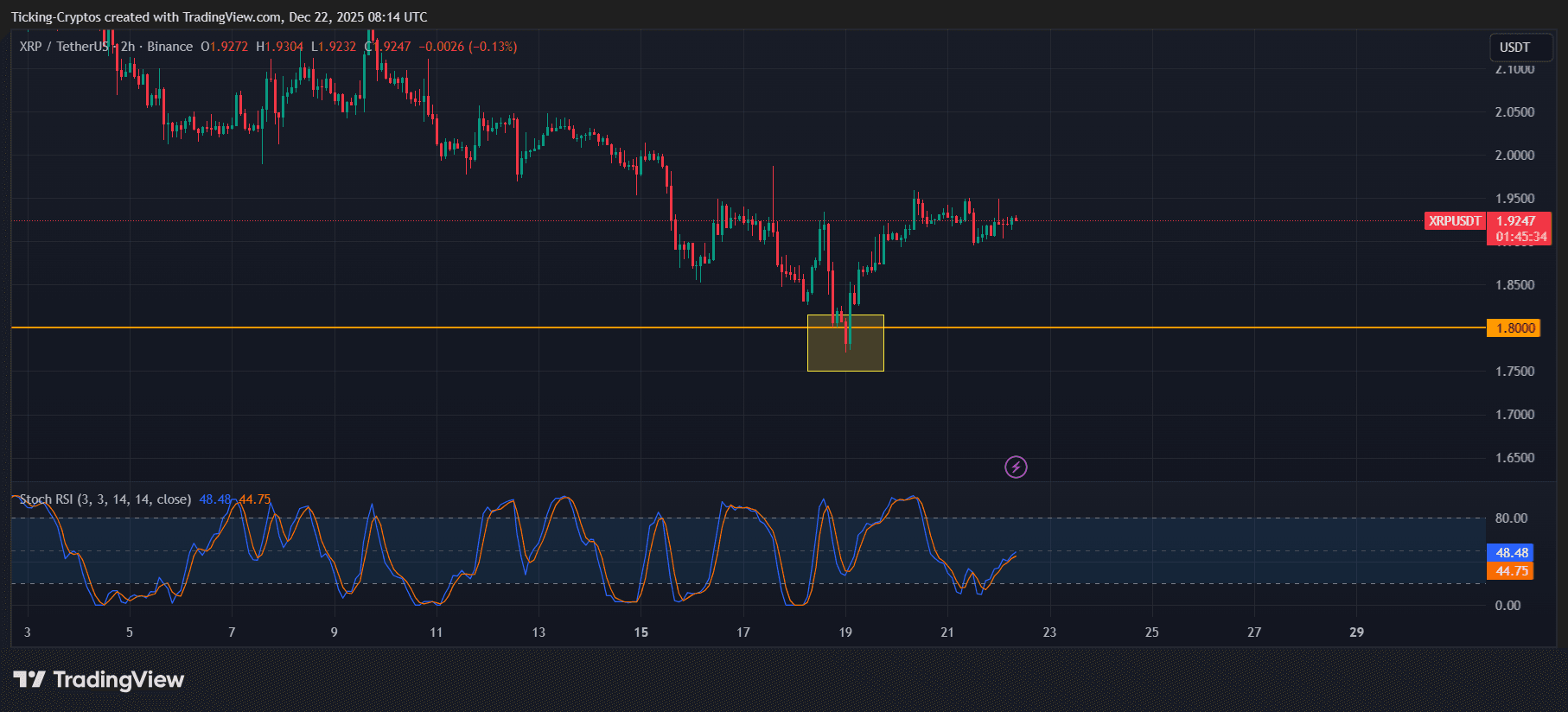Select the Stoch RSI indicator legend
Screen dimensions: 1568x712
point(105,499)
